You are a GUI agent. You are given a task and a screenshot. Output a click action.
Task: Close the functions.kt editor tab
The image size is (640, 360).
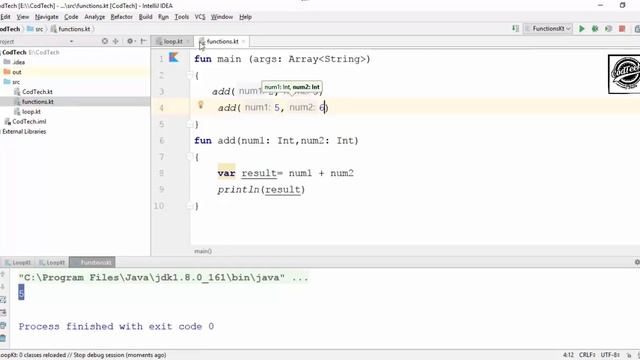(243, 42)
